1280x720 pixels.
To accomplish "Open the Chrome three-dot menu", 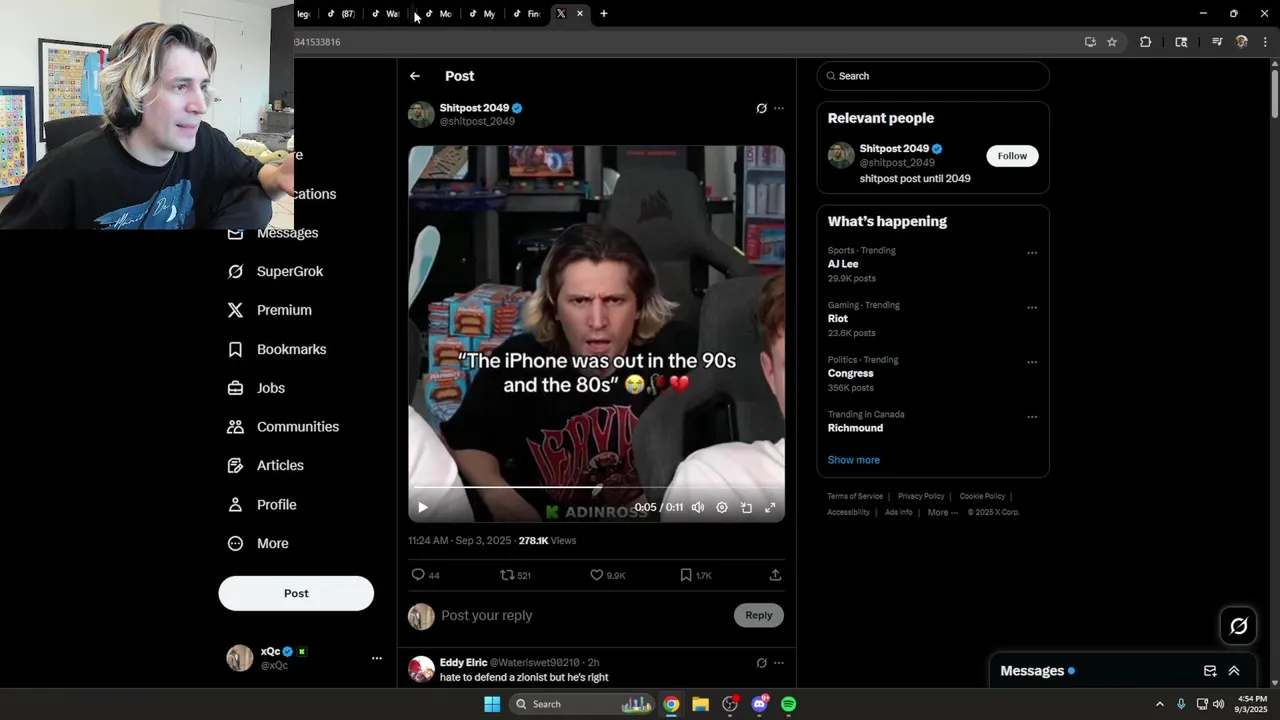I will coord(1266,42).
